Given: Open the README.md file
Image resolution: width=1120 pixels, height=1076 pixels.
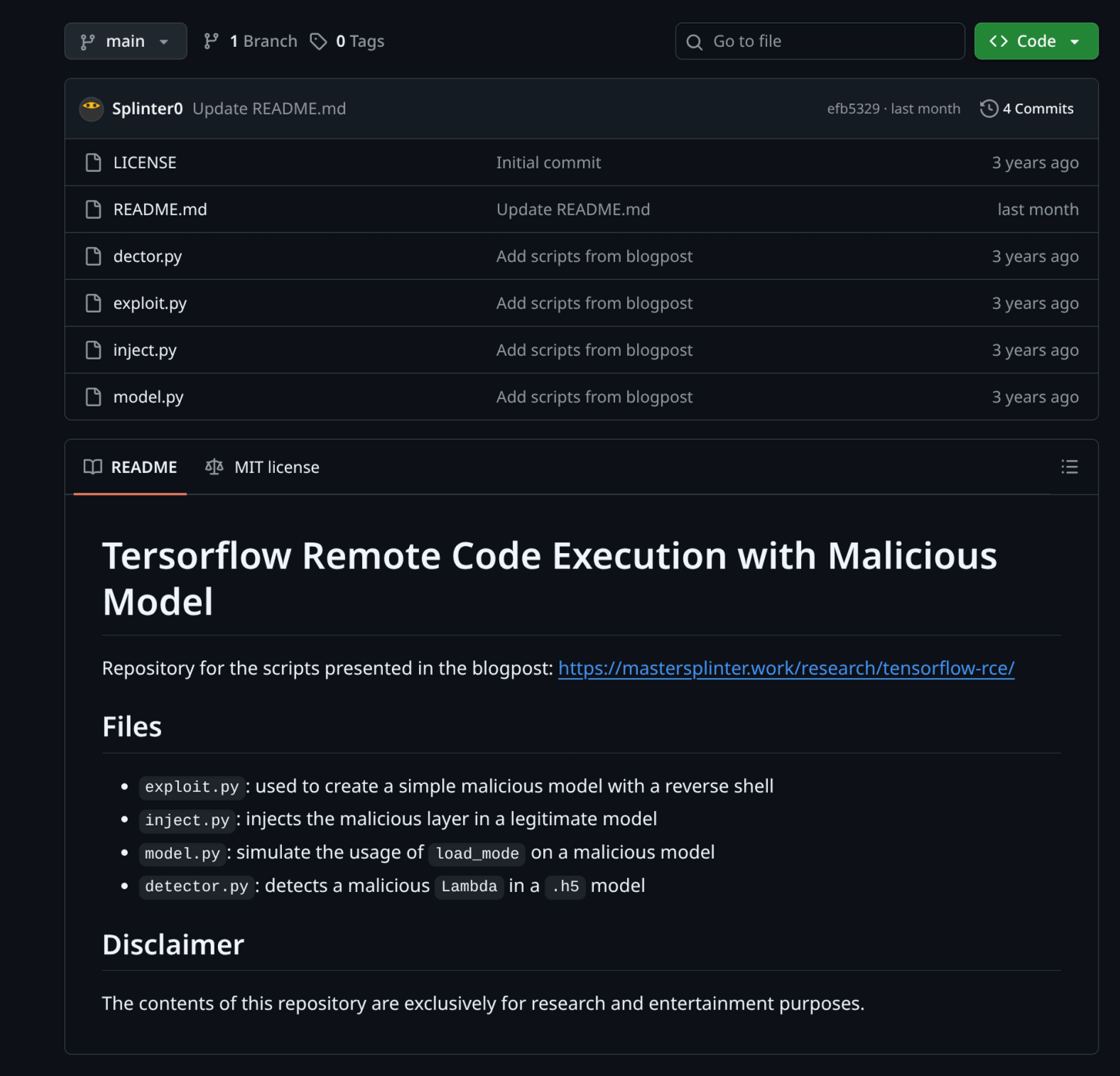Looking at the screenshot, I should [160, 210].
